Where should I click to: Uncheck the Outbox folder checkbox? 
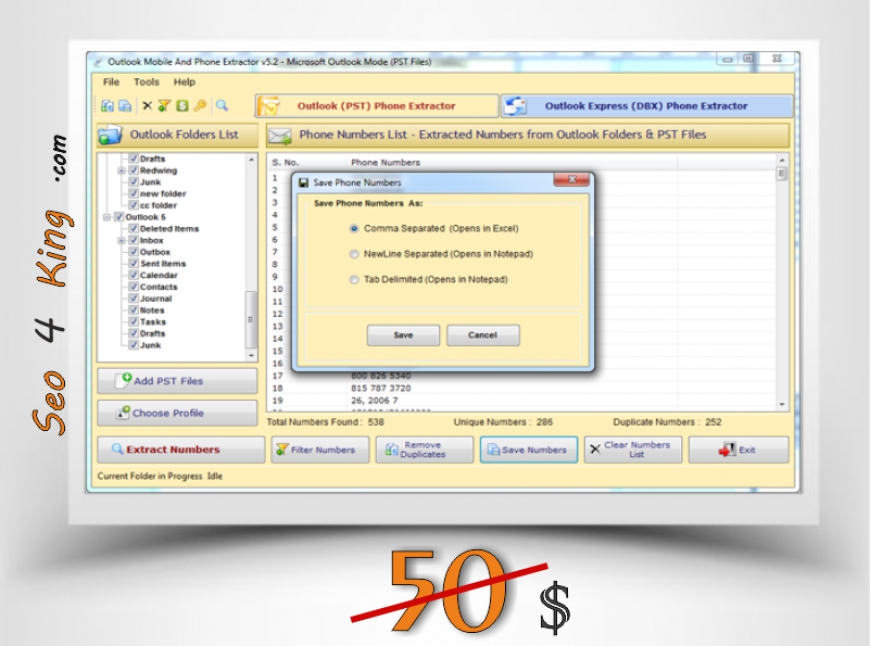click(133, 252)
